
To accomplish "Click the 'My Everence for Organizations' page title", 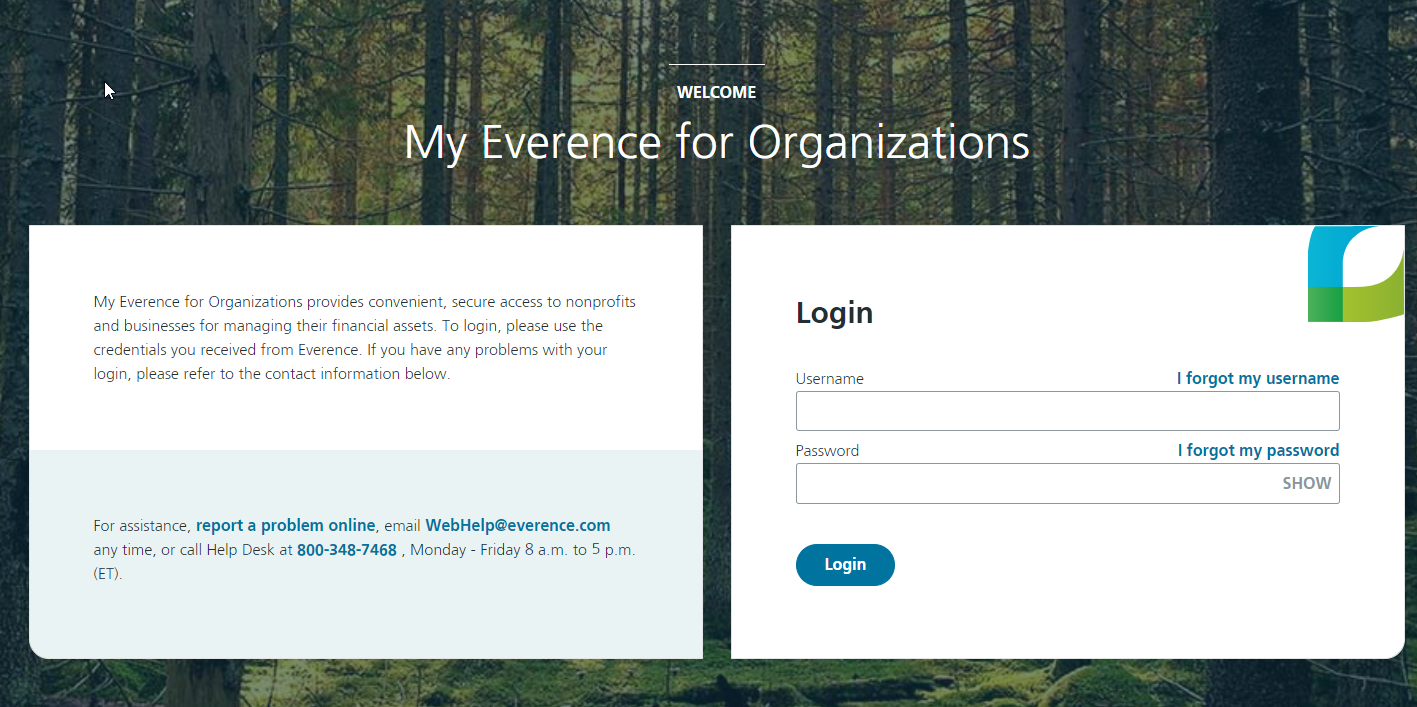I will point(716,143).
